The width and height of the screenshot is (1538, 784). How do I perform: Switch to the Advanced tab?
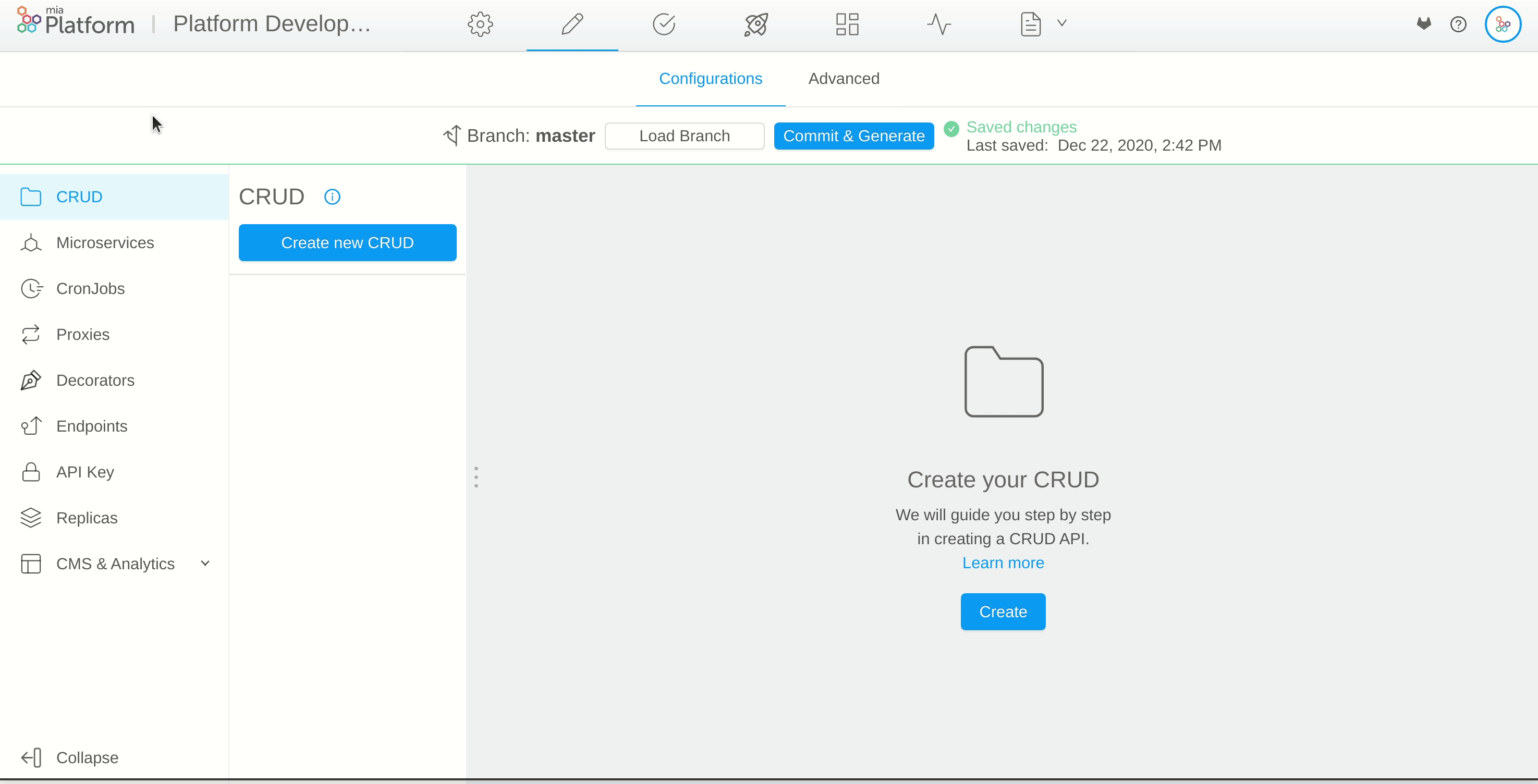844,78
